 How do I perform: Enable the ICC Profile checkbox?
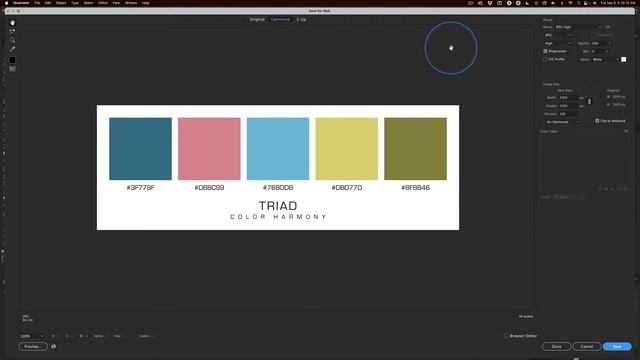545,60
